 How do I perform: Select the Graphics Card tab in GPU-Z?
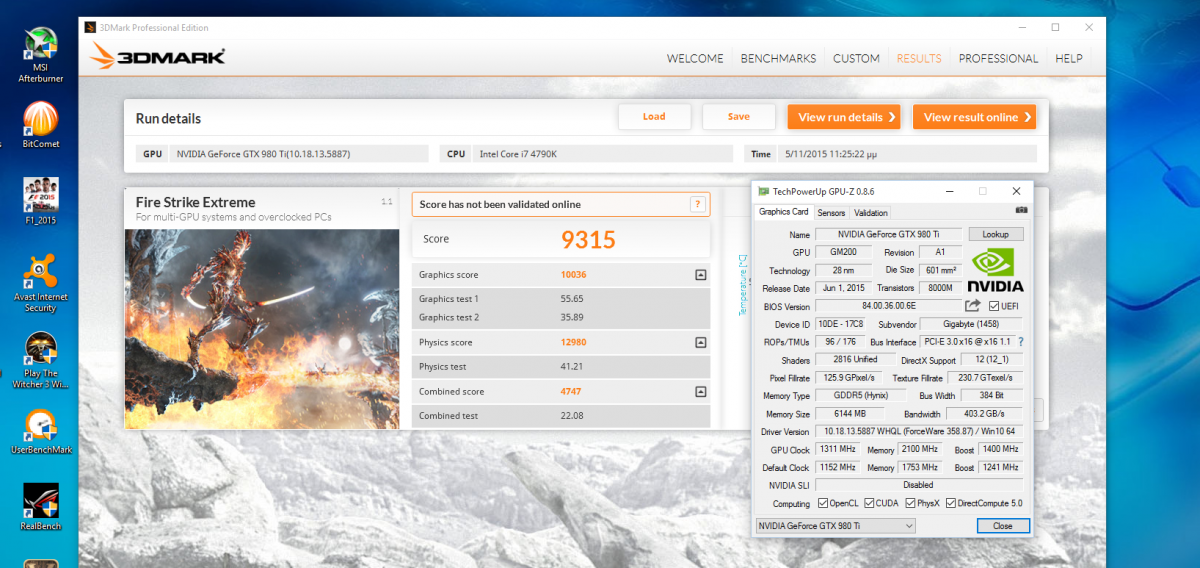tap(784, 212)
